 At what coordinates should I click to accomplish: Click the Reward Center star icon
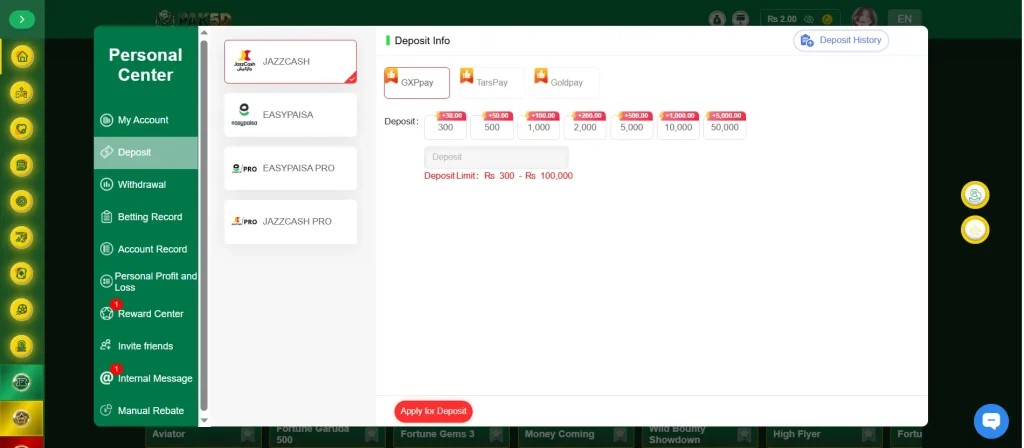coord(106,313)
